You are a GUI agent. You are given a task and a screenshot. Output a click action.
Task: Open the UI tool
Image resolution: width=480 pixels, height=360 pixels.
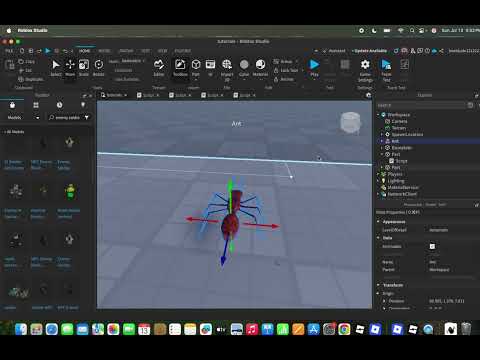(x=210, y=68)
